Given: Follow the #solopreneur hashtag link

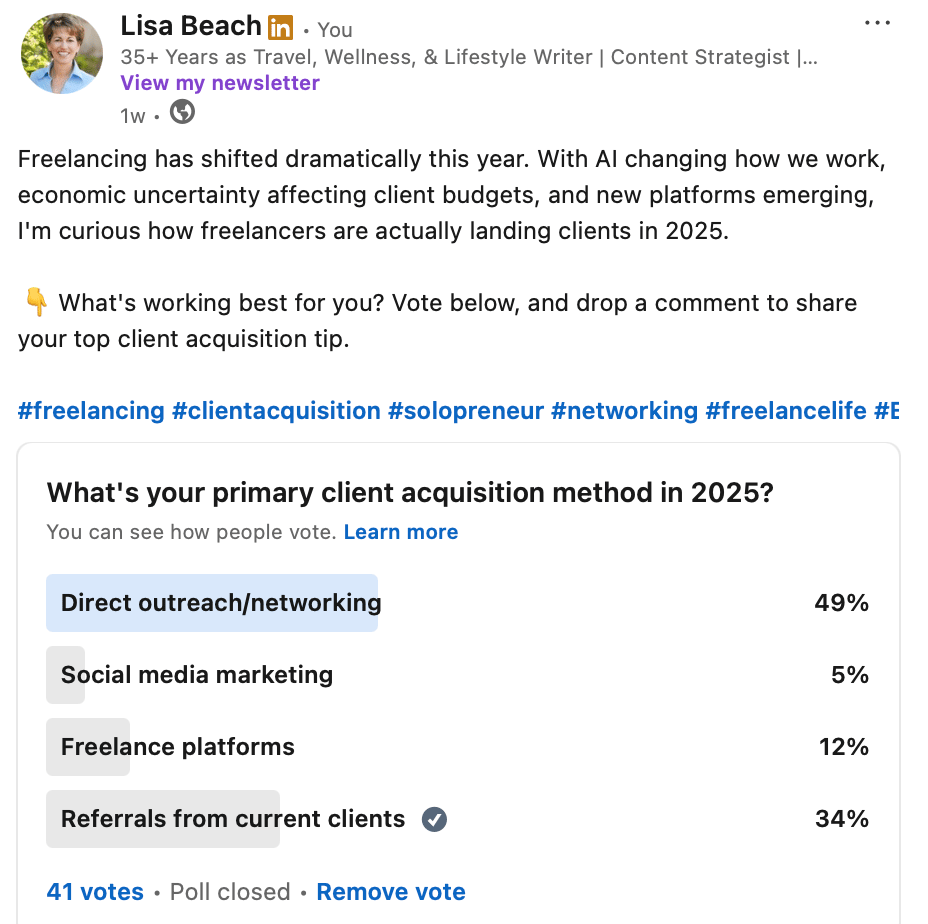Looking at the screenshot, I should [x=465, y=411].
